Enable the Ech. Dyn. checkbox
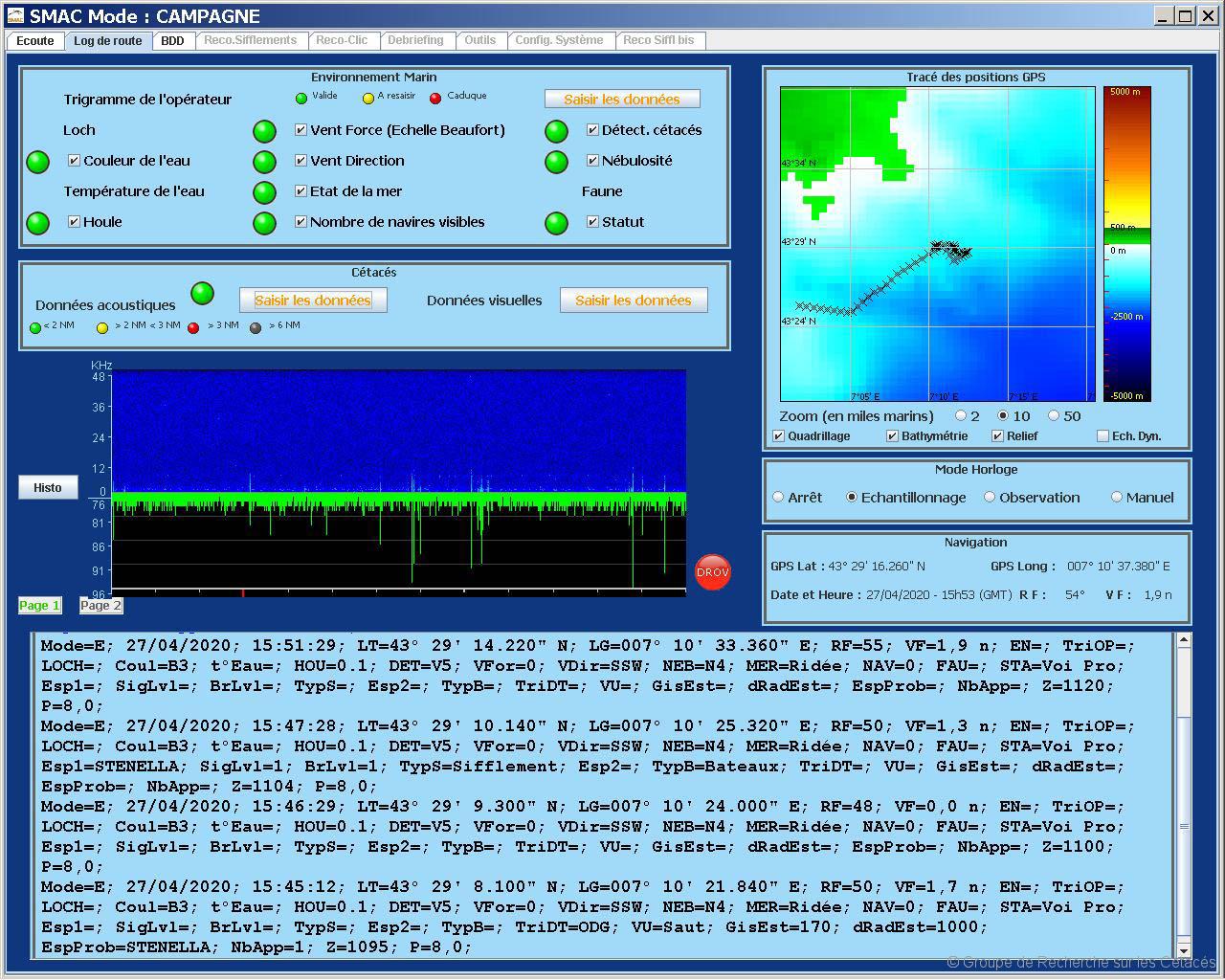 coord(1102,436)
